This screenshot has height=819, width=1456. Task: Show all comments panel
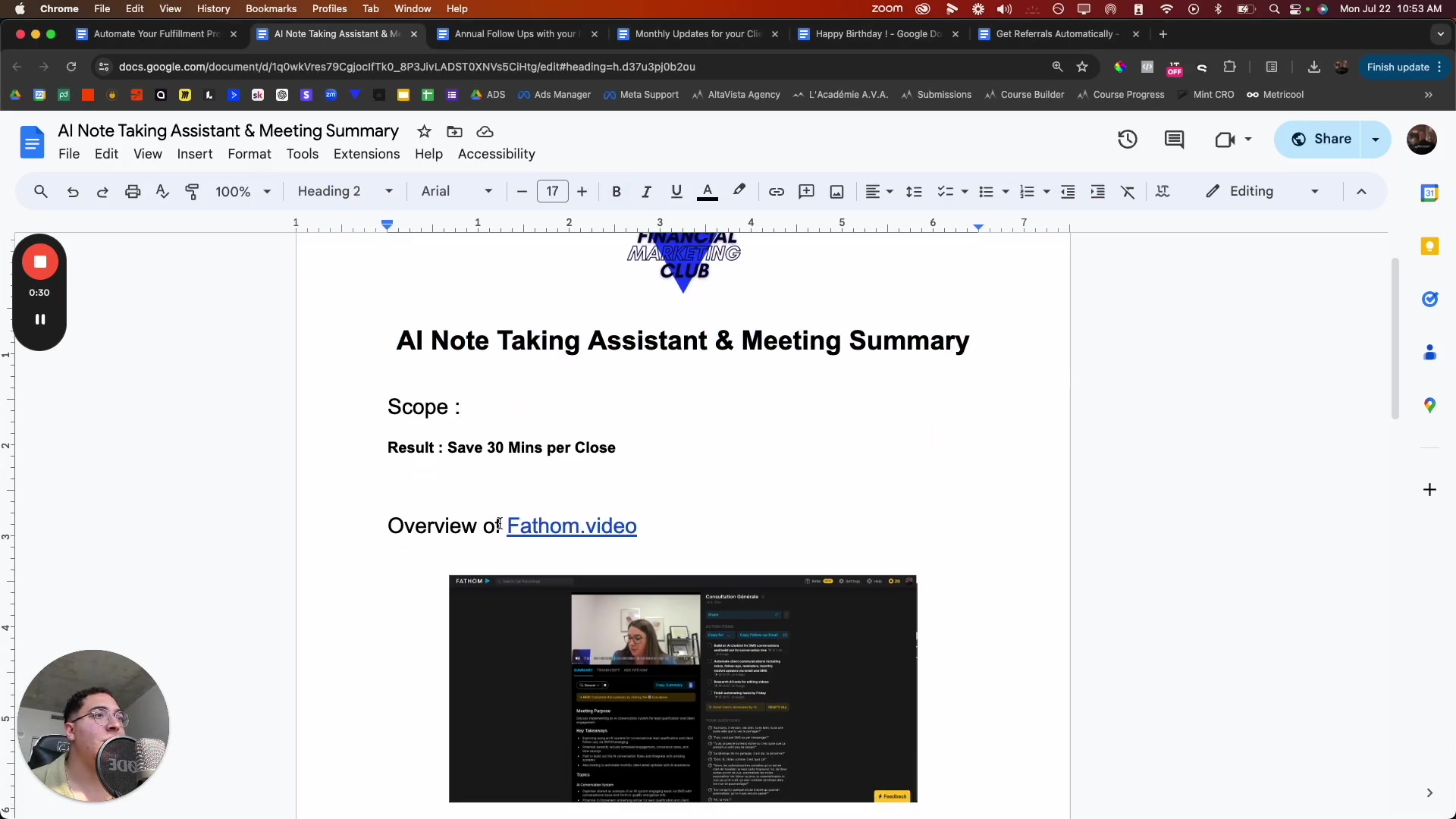[x=1174, y=140]
